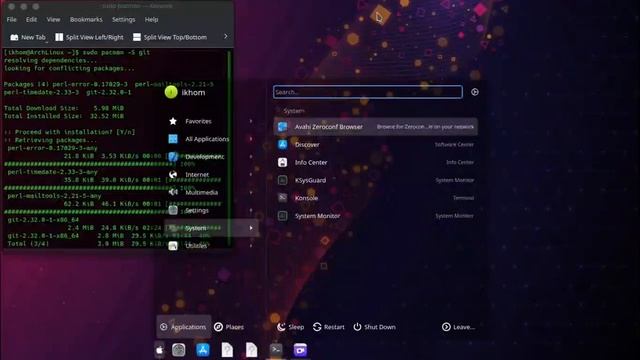
Task: Select the Favorites category star icon
Action: tap(173, 121)
